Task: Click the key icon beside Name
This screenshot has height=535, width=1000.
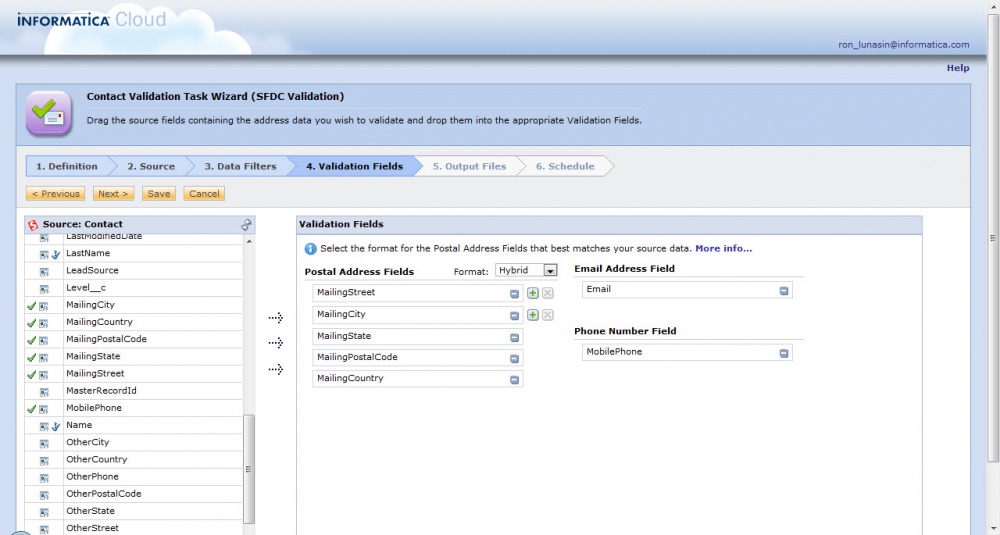Action: pos(56,427)
